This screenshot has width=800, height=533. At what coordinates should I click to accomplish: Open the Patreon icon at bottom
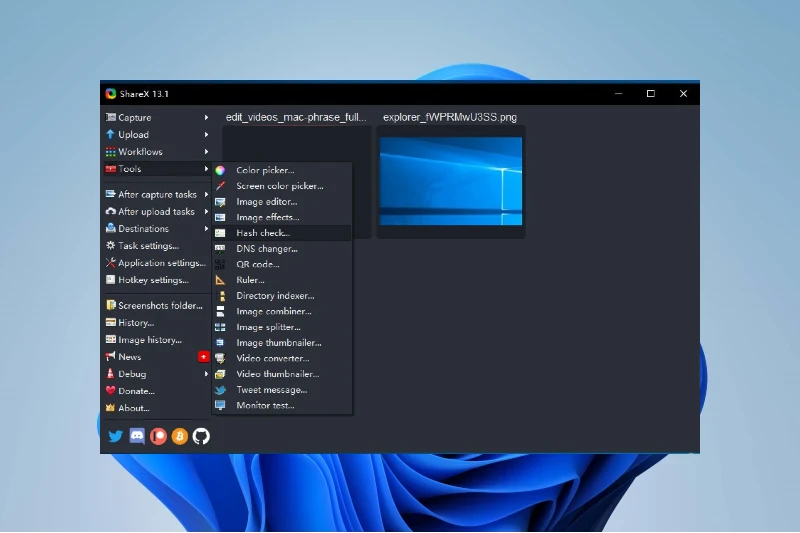click(x=158, y=436)
